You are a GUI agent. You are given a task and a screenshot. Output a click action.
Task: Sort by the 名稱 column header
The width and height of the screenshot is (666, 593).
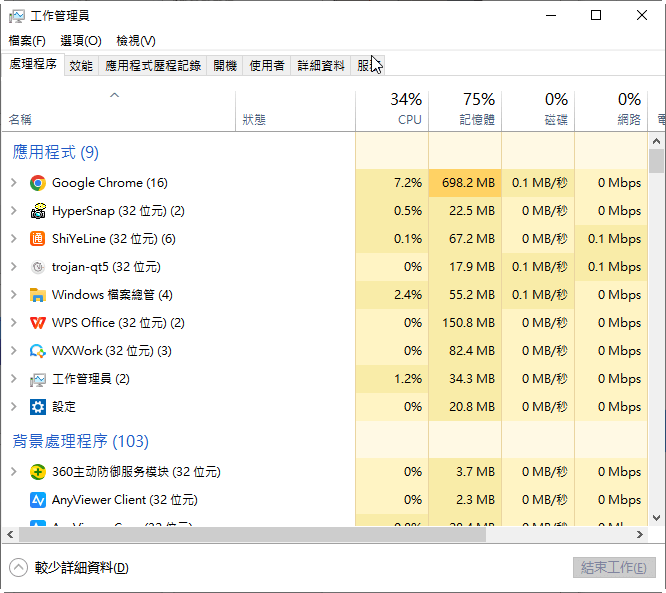119,110
